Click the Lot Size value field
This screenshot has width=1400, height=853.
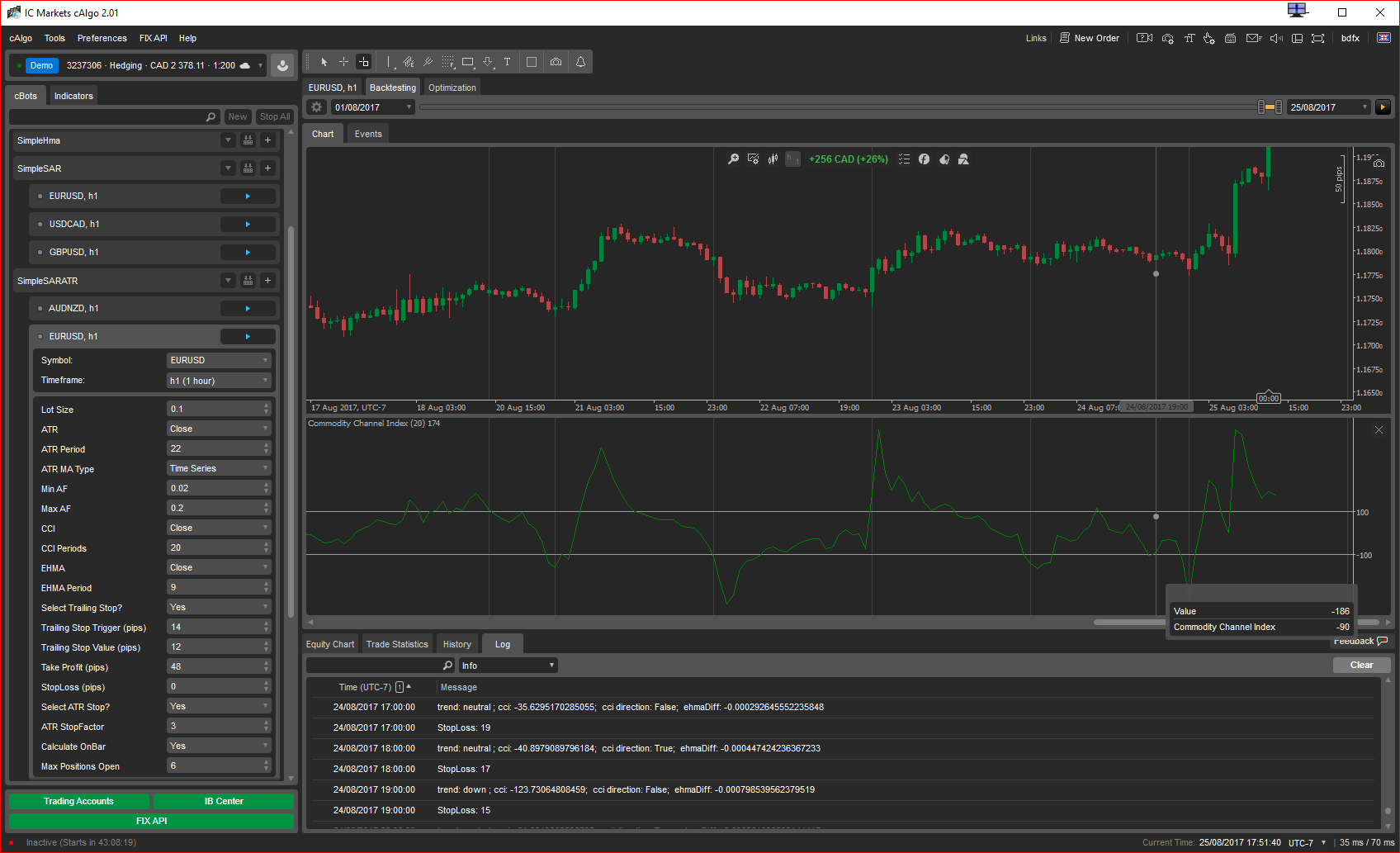pyautogui.click(x=219, y=409)
